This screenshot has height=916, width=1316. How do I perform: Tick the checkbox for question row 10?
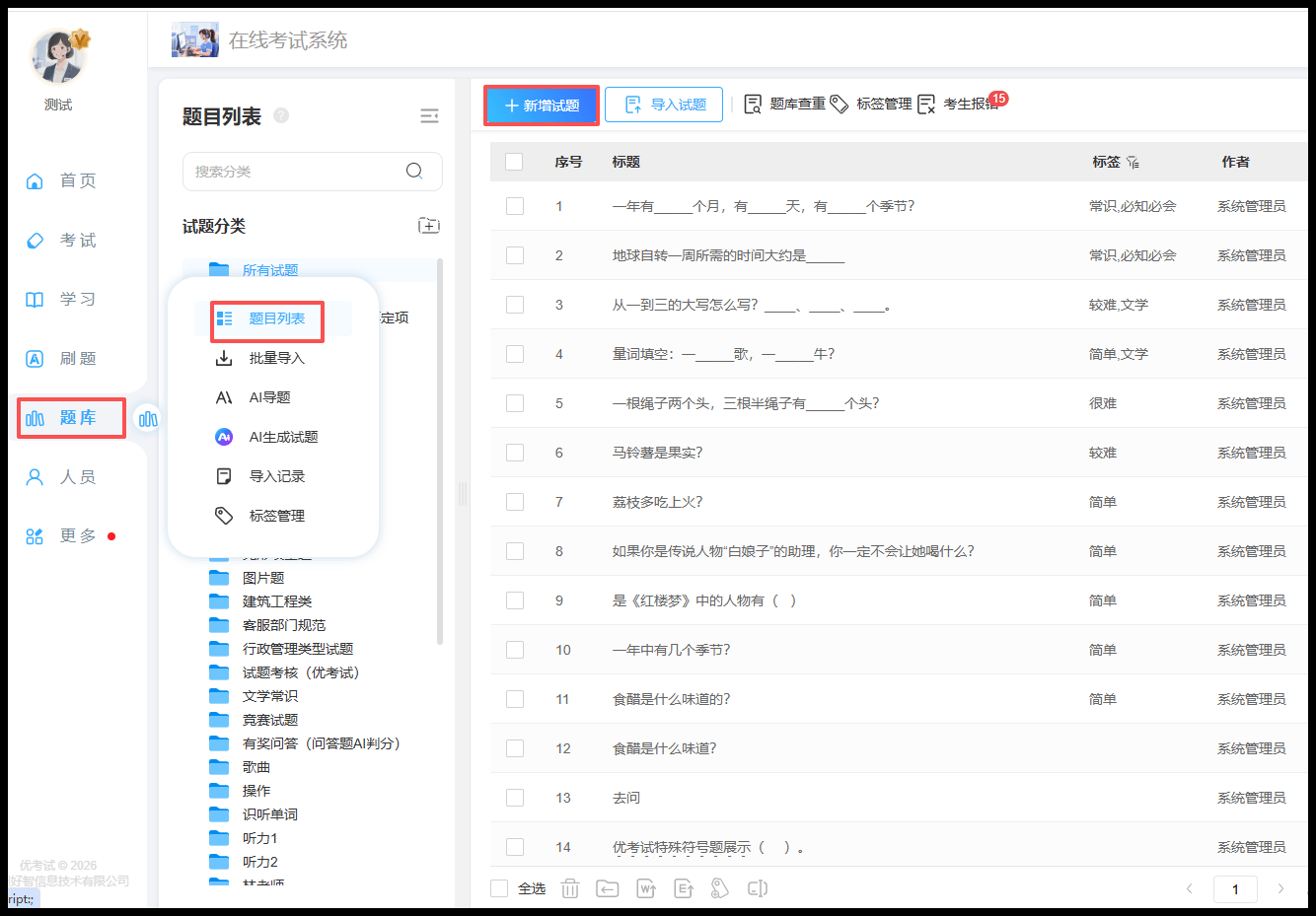click(x=515, y=650)
